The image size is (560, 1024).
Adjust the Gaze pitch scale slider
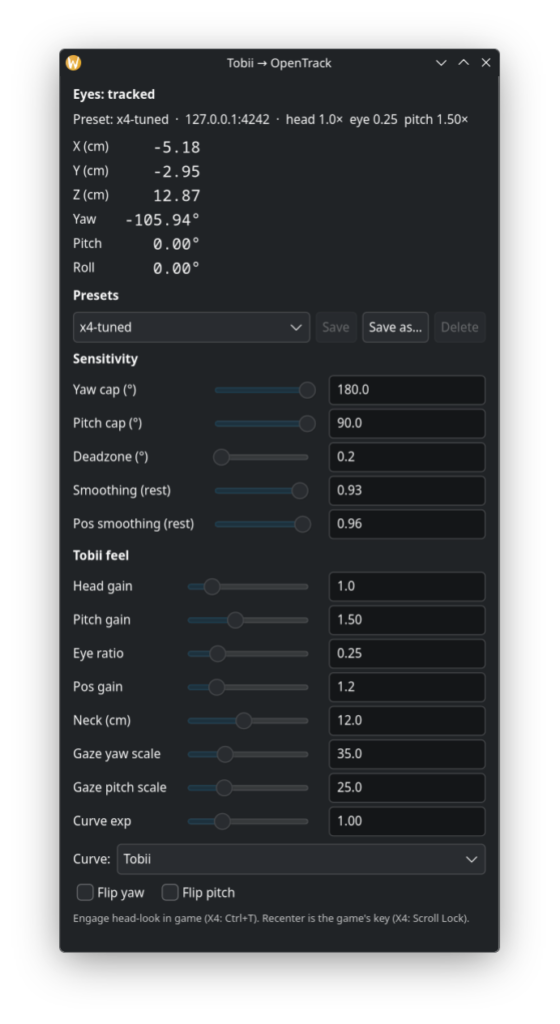(x=248, y=788)
